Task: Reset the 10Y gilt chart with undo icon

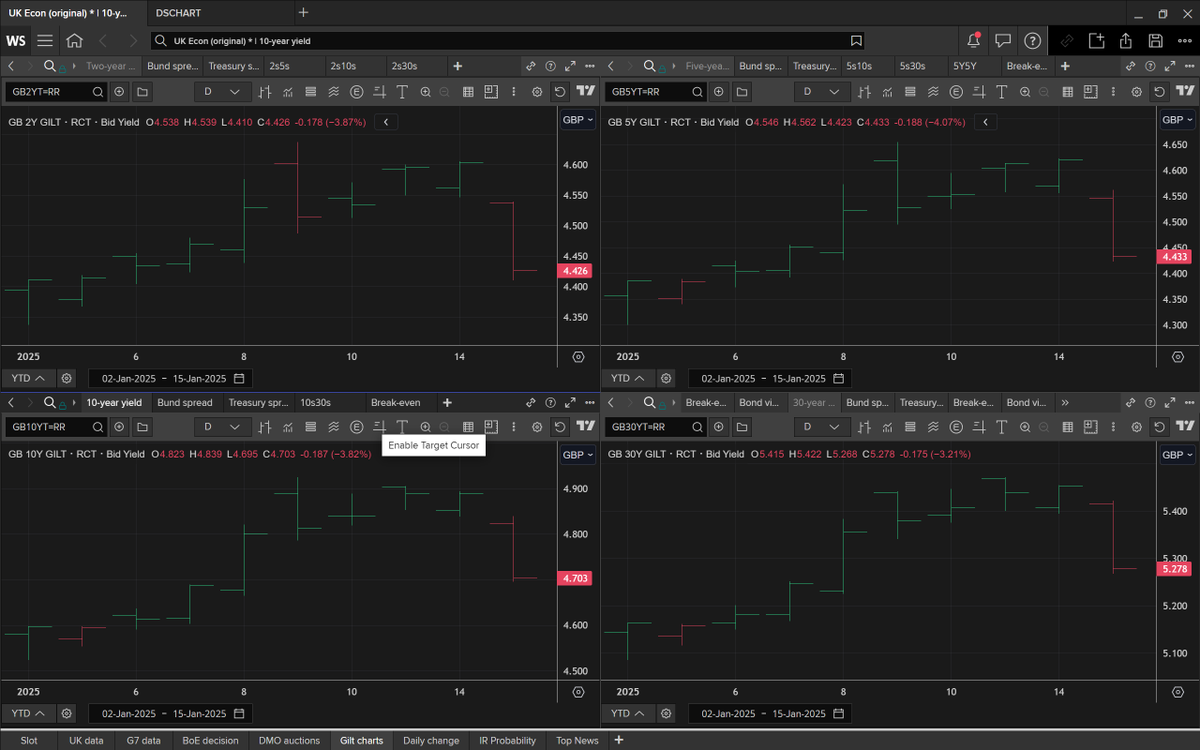Action: (560, 427)
